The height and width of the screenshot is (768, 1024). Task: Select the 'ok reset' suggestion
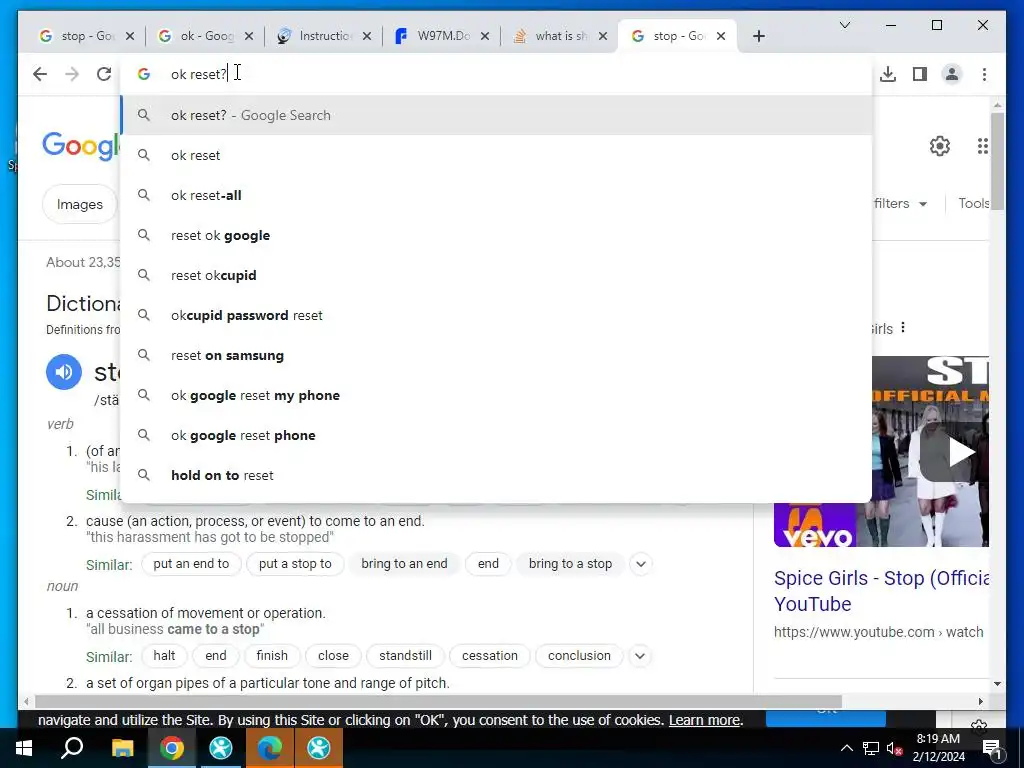click(496, 155)
